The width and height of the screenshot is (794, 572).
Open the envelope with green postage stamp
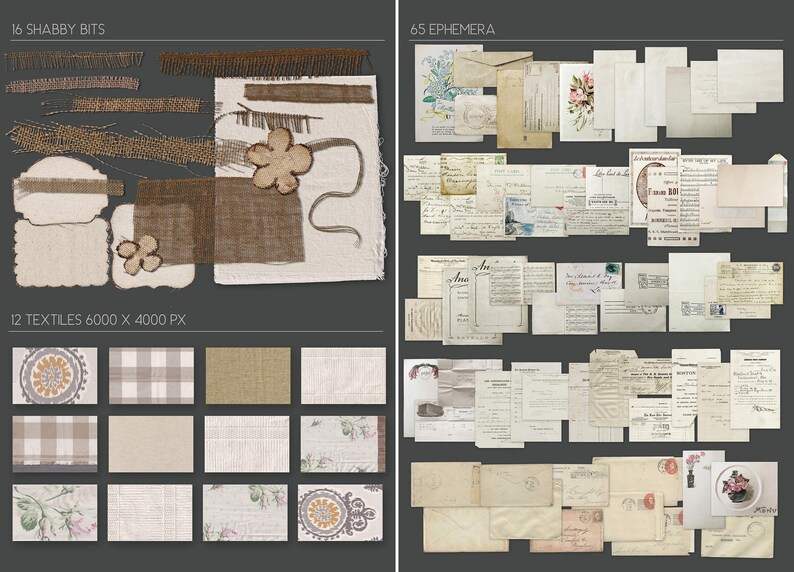coord(589,282)
